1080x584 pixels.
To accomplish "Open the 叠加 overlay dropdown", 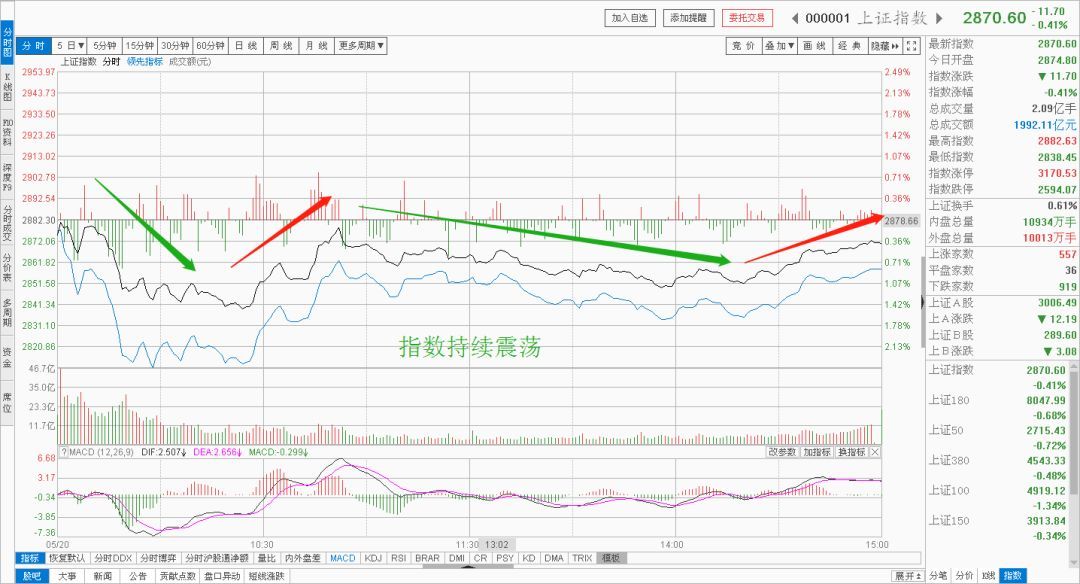I will [x=779, y=46].
